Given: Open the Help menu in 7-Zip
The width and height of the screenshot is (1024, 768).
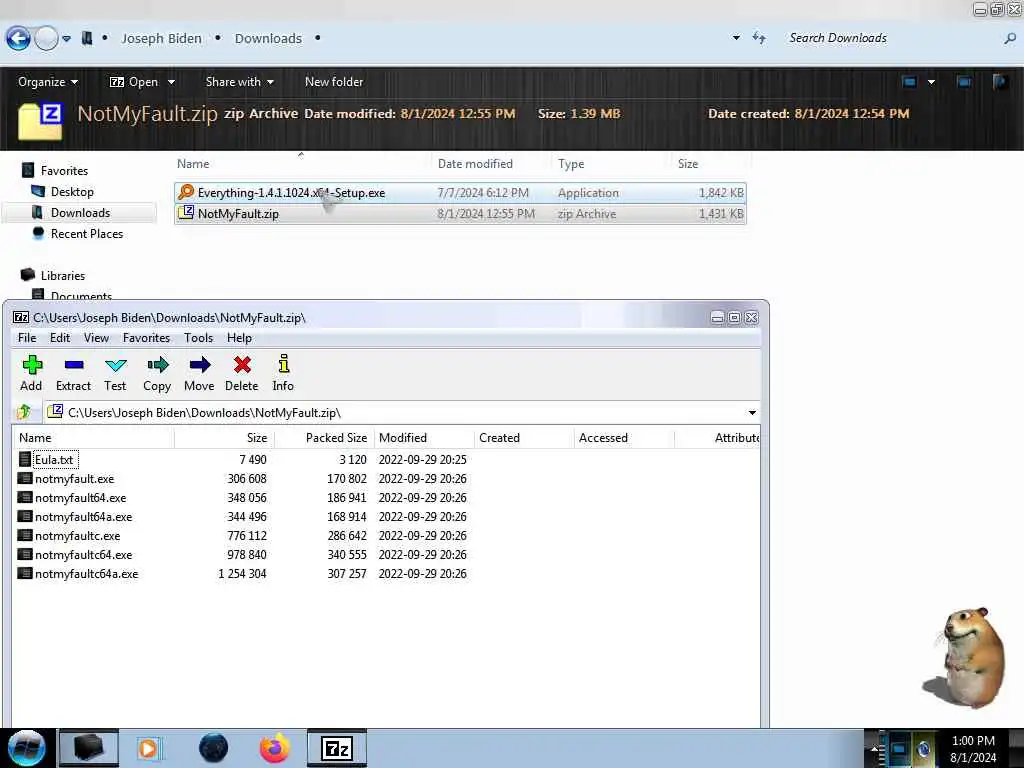Looking at the screenshot, I should click(x=239, y=338).
